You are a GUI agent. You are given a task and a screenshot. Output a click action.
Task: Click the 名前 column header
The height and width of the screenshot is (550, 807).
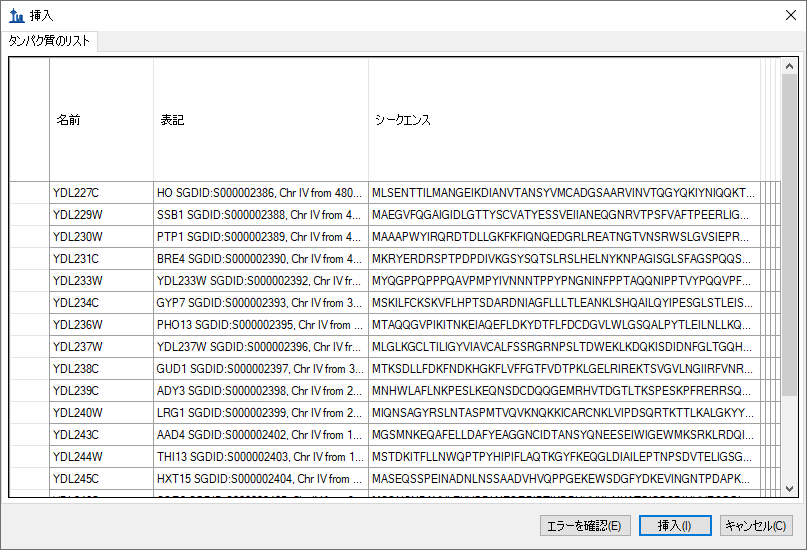pos(100,120)
